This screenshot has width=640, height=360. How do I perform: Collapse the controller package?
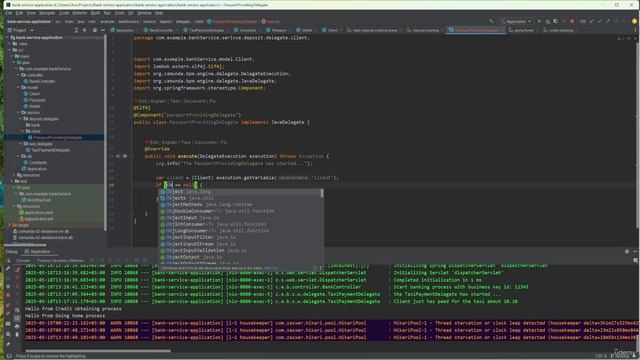point(18,75)
